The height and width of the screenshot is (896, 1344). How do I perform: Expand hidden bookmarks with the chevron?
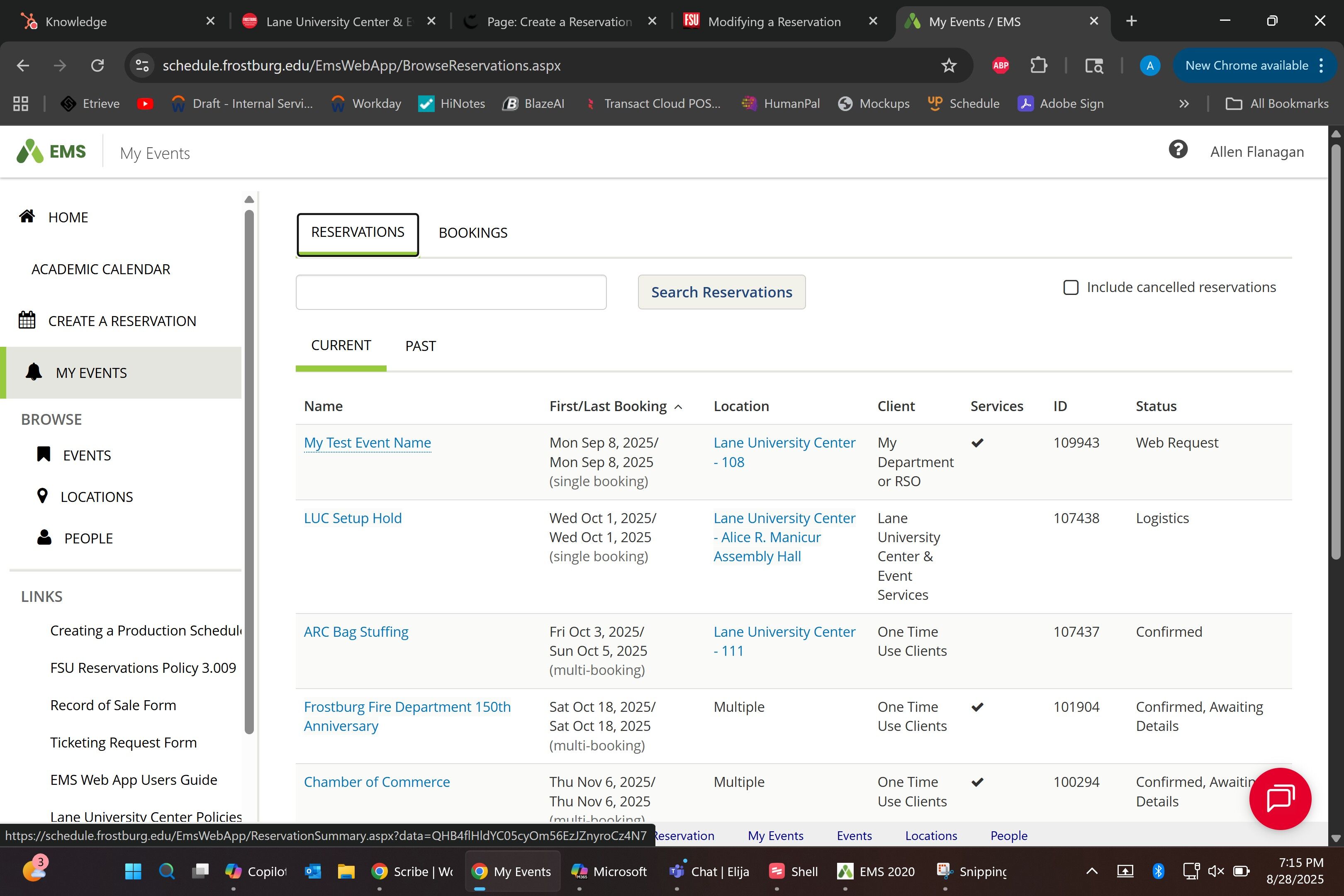click(x=1183, y=103)
